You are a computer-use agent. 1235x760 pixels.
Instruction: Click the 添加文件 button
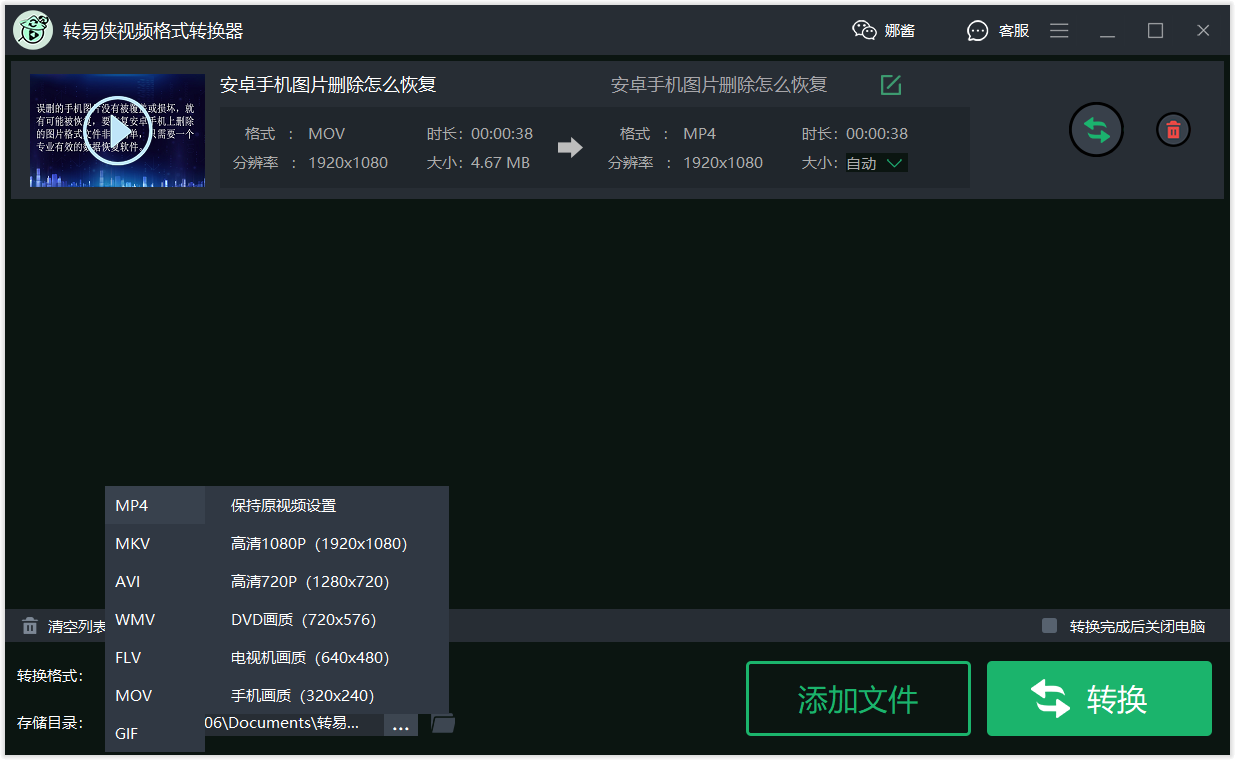click(x=858, y=698)
